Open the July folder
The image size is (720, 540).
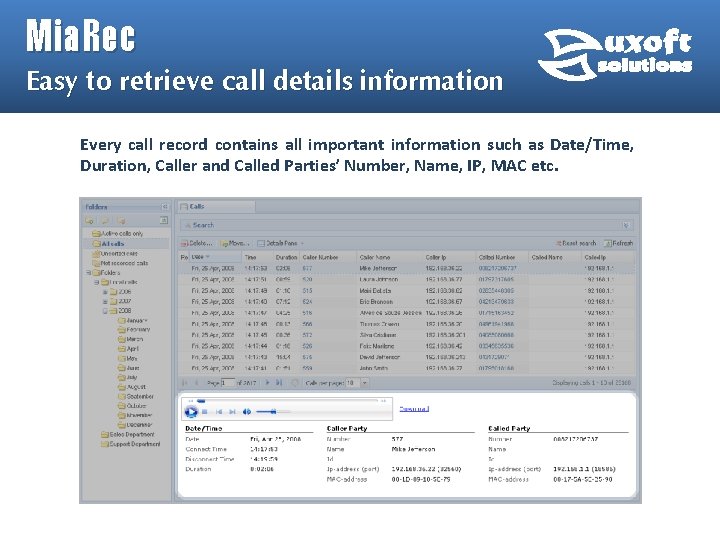128,377
